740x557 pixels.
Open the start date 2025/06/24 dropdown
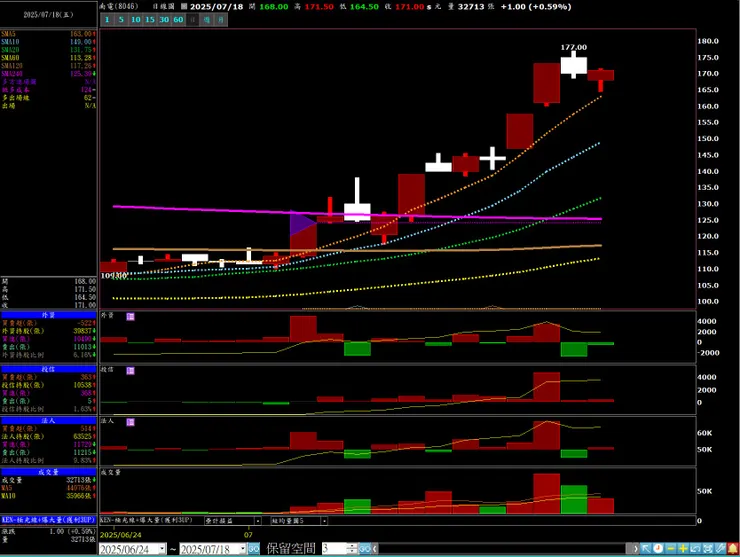[162, 549]
